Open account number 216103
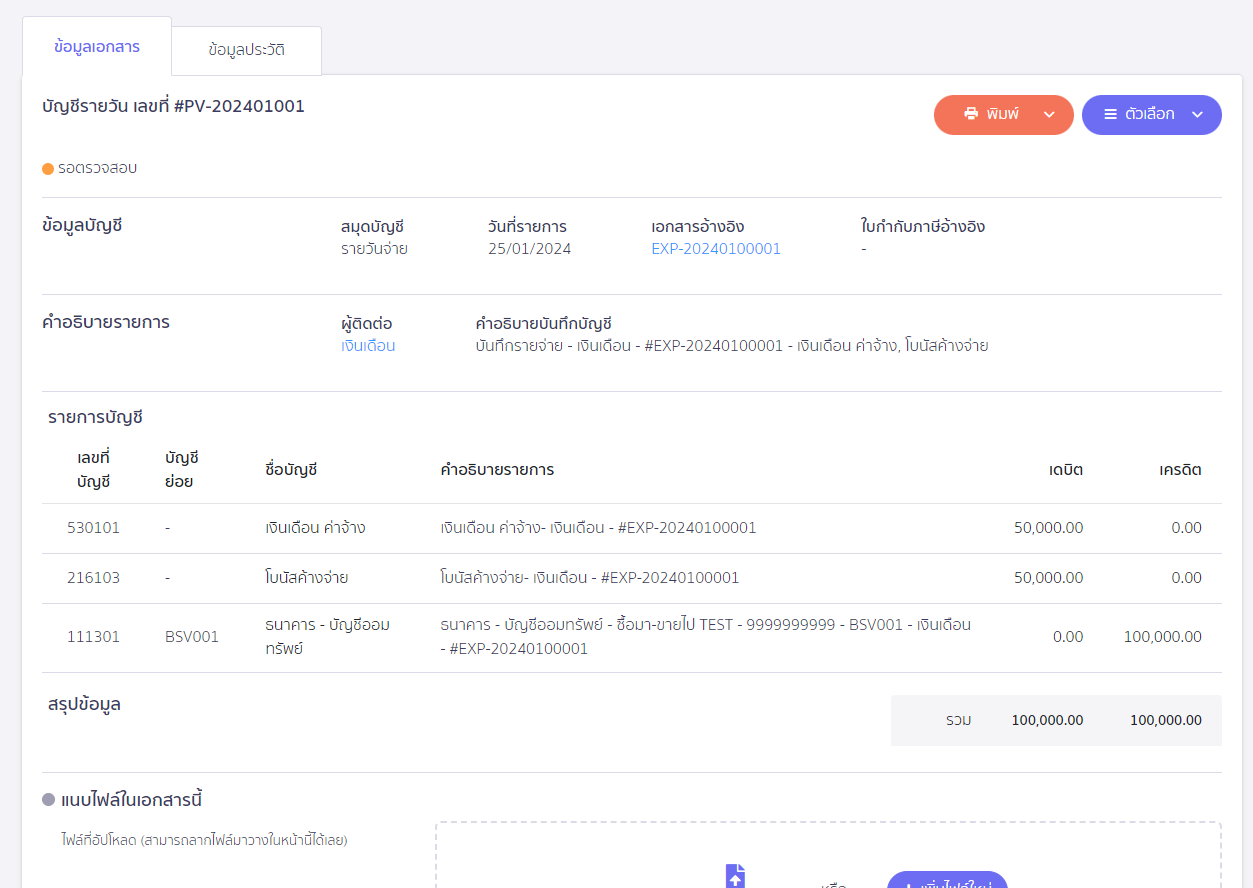 click(93, 578)
